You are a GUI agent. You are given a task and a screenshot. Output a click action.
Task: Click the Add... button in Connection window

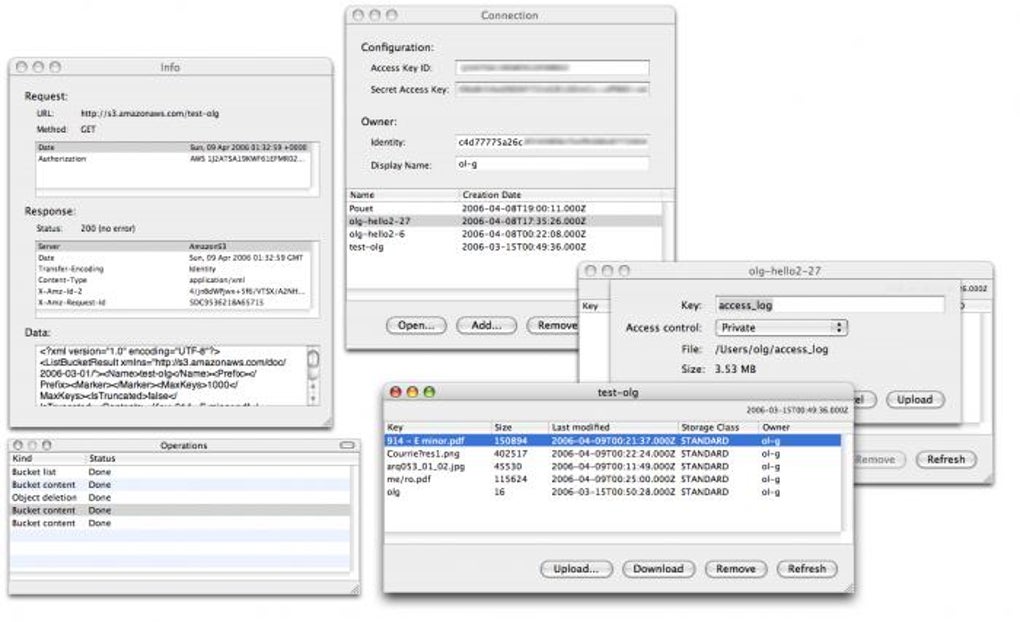[487, 325]
